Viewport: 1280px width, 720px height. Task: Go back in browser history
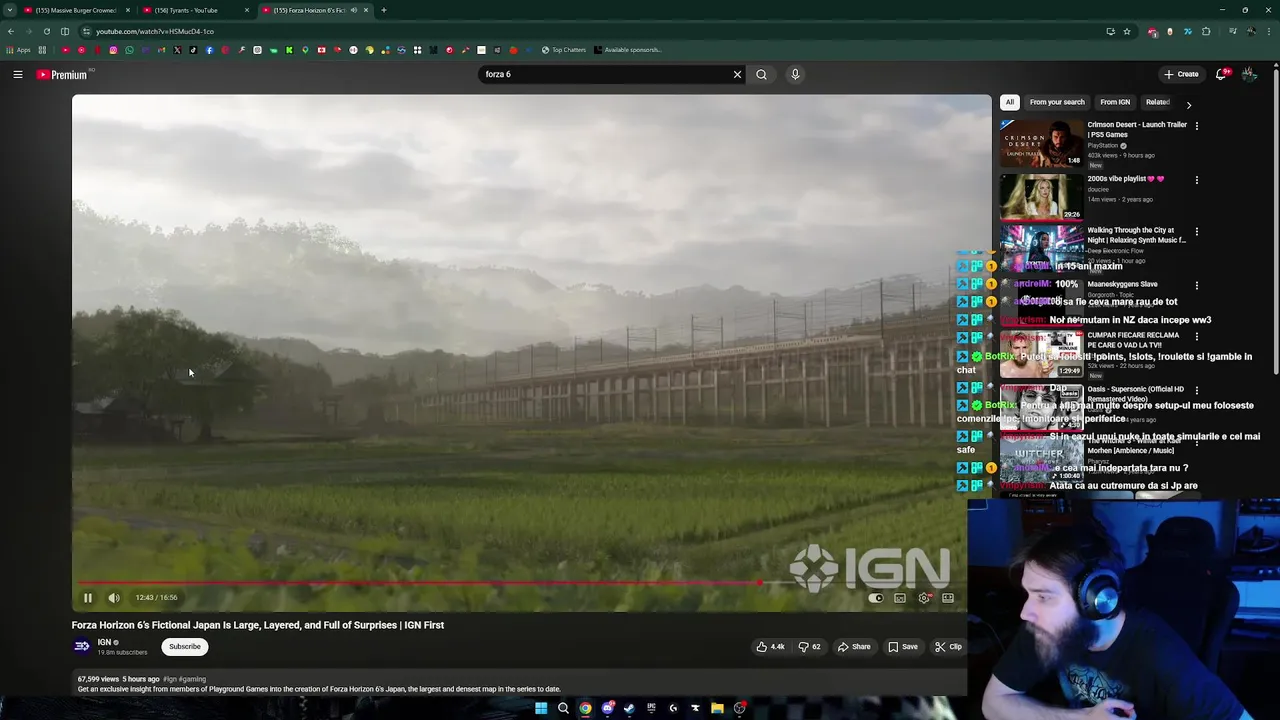pos(10,31)
